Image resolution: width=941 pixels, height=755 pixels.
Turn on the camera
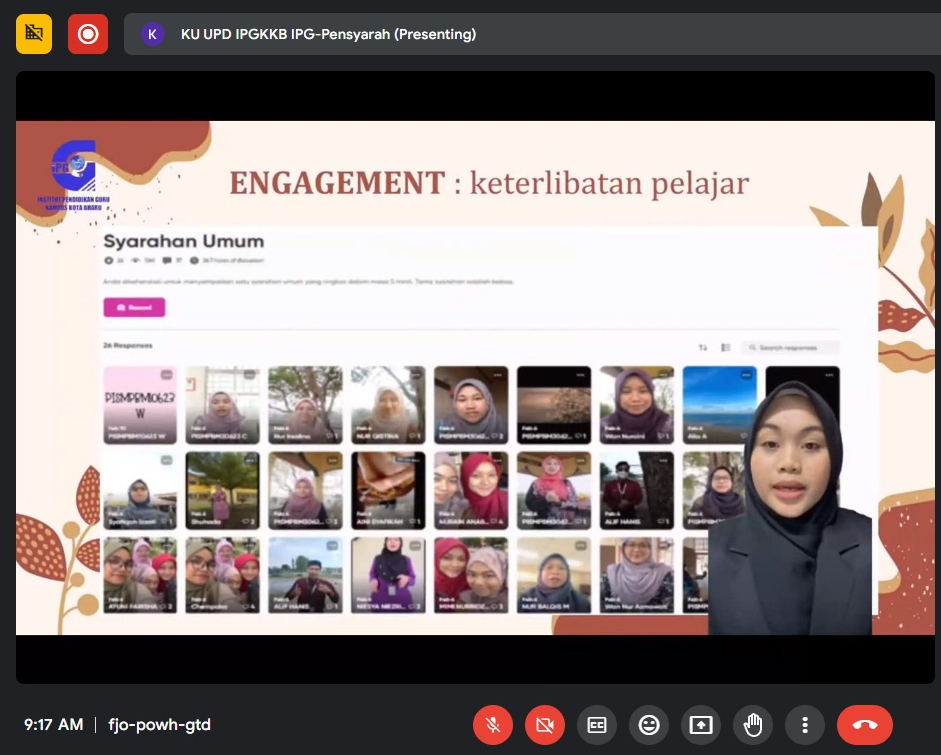[x=545, y=725]
